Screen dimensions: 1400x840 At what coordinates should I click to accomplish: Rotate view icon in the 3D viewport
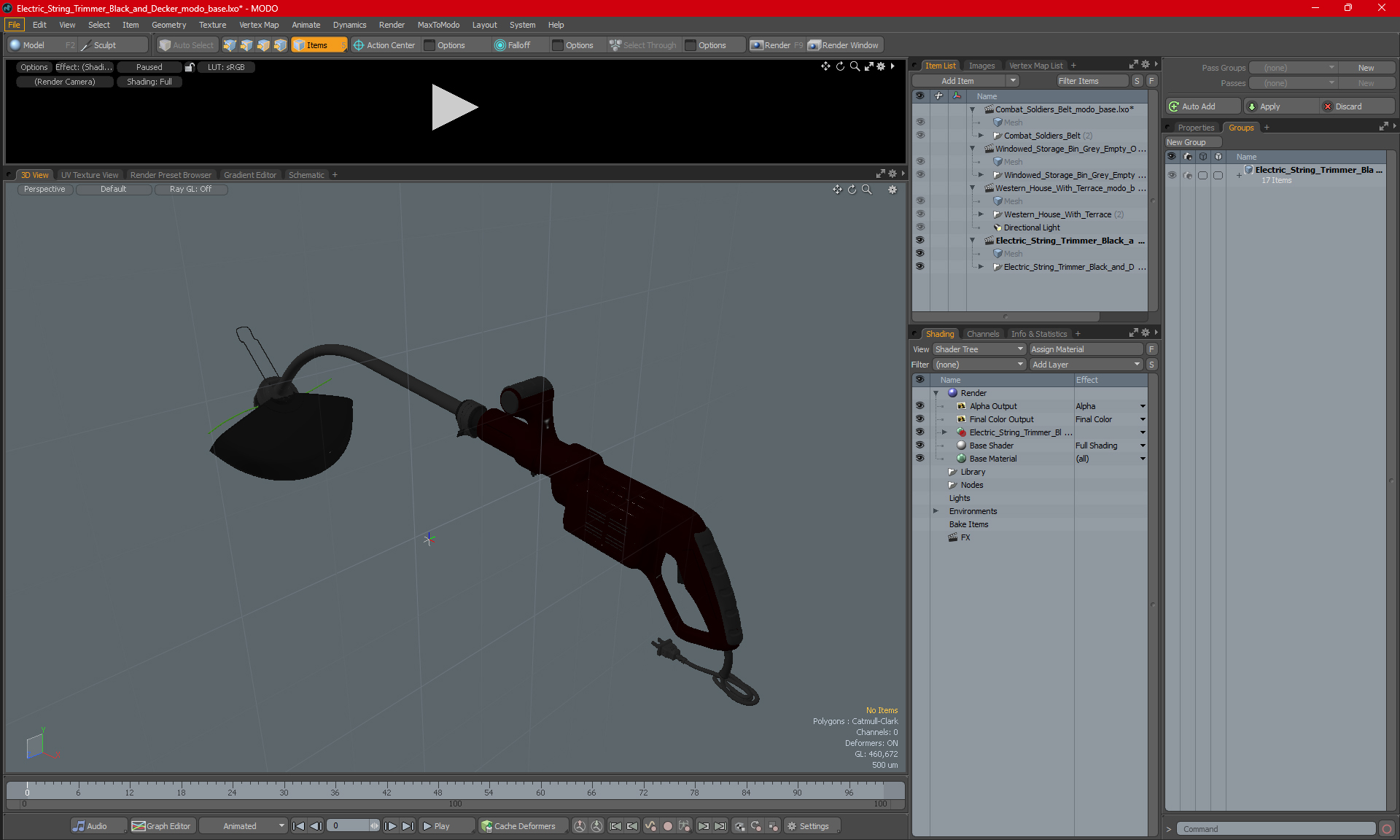[x=852, y=190]
